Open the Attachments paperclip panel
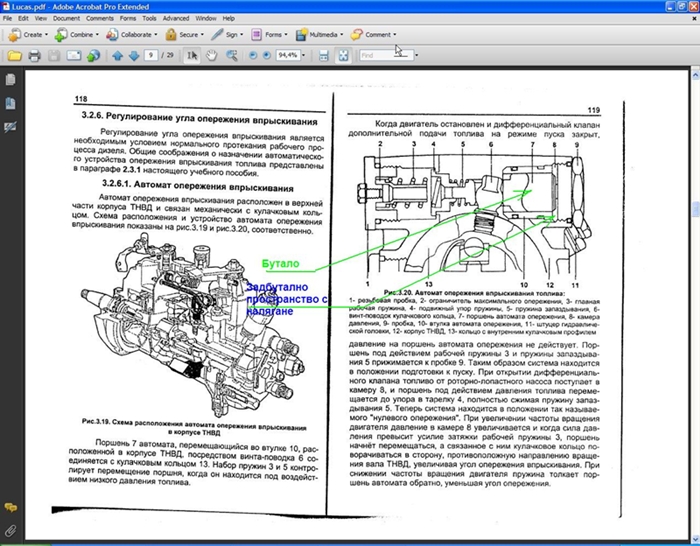 (x=10, y=530)
